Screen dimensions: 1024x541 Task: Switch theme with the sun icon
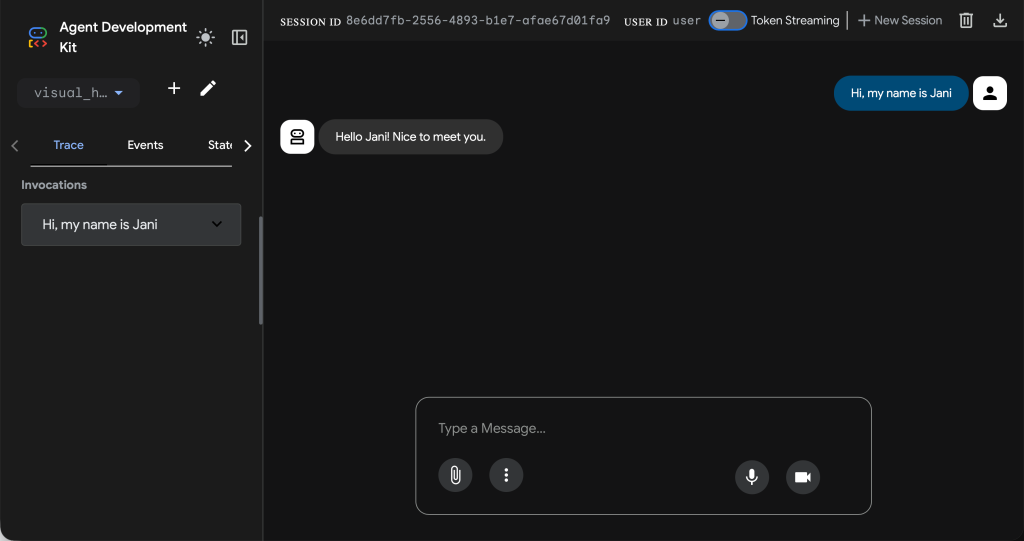click(206, 38)
